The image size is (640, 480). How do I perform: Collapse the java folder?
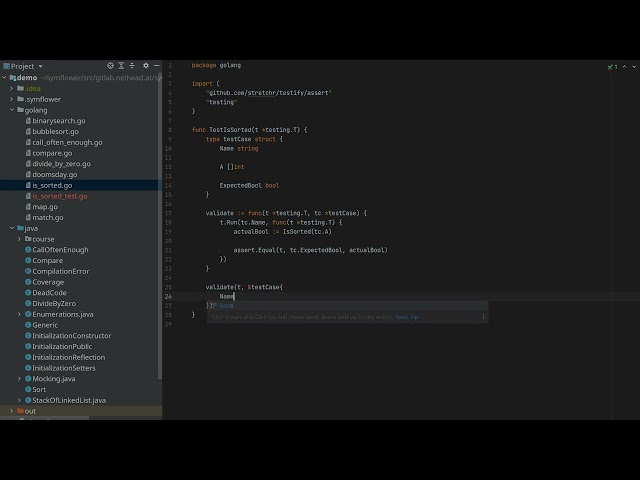point(12,228)
